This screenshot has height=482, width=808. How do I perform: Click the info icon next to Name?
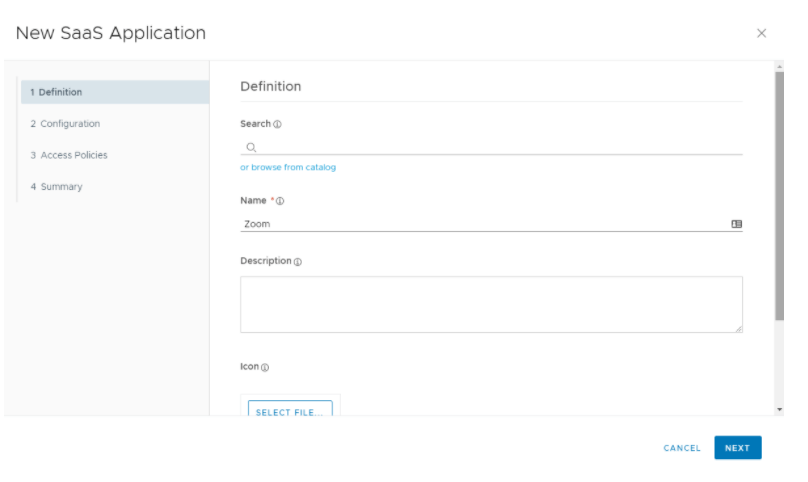pos(280,201)
